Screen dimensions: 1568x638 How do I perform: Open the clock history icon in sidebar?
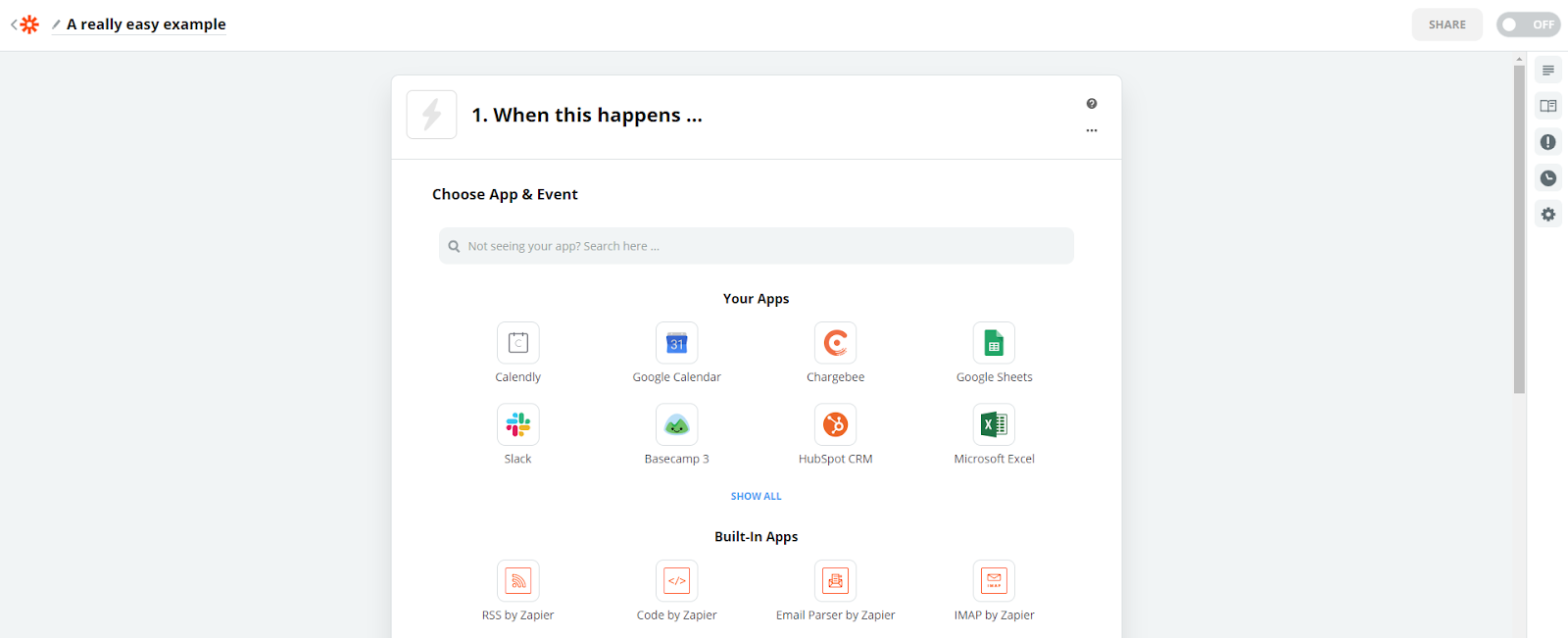pos(1548,178)
